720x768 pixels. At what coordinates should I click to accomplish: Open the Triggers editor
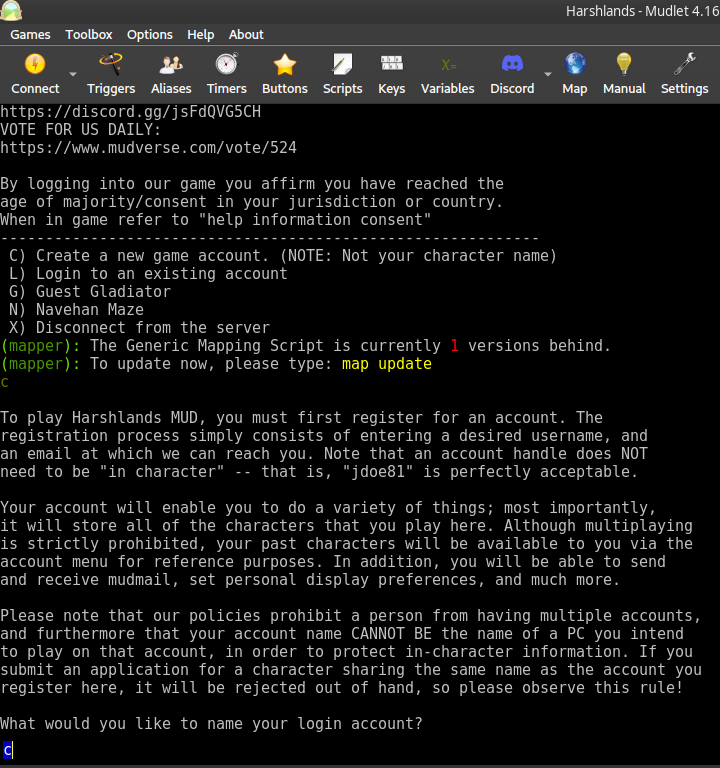[x=111, y=66]
